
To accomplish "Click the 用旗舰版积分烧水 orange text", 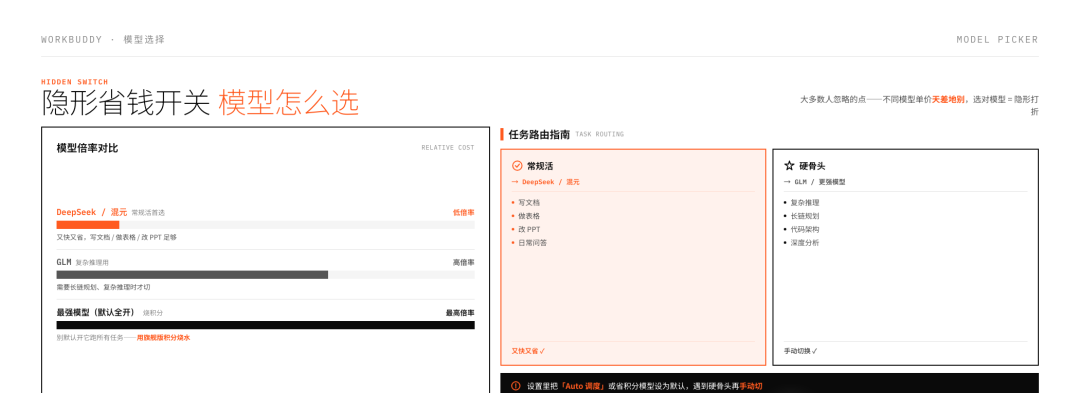I will (163, 338).
